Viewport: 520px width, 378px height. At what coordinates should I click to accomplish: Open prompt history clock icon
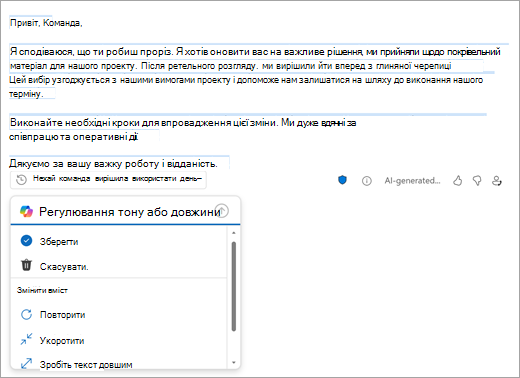coord(22,180)
